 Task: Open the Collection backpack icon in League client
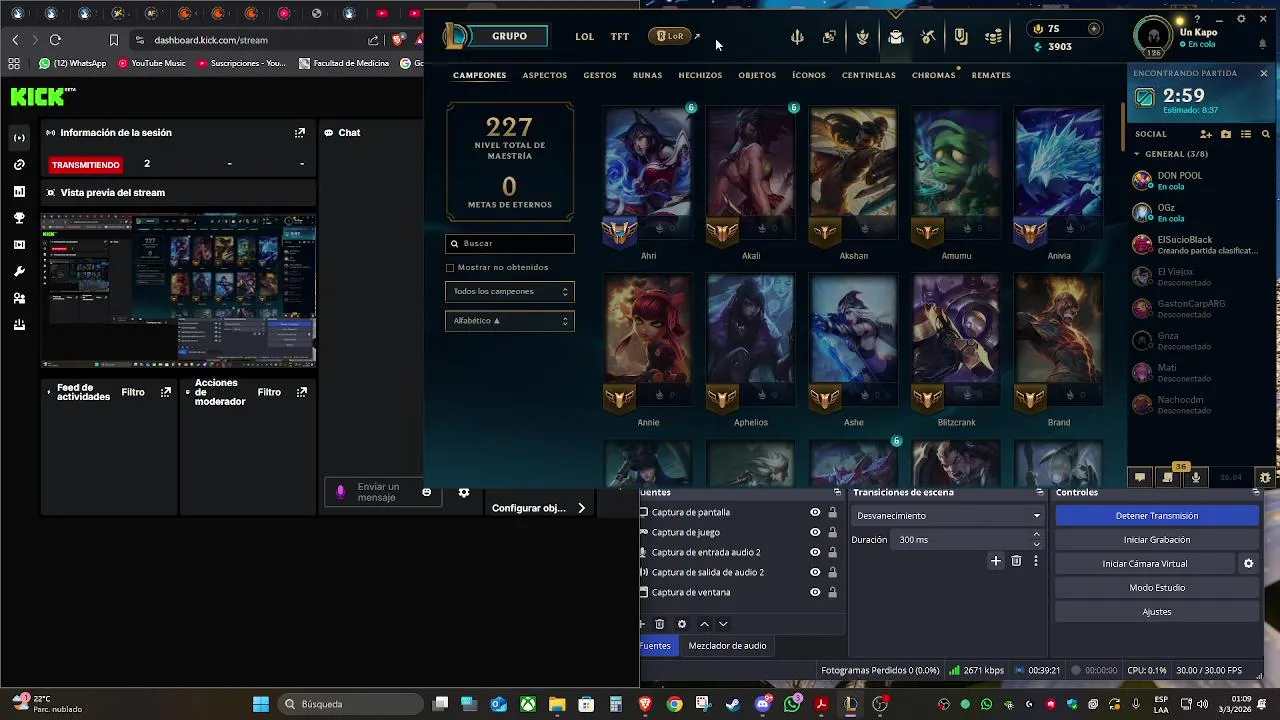point(895,37)
